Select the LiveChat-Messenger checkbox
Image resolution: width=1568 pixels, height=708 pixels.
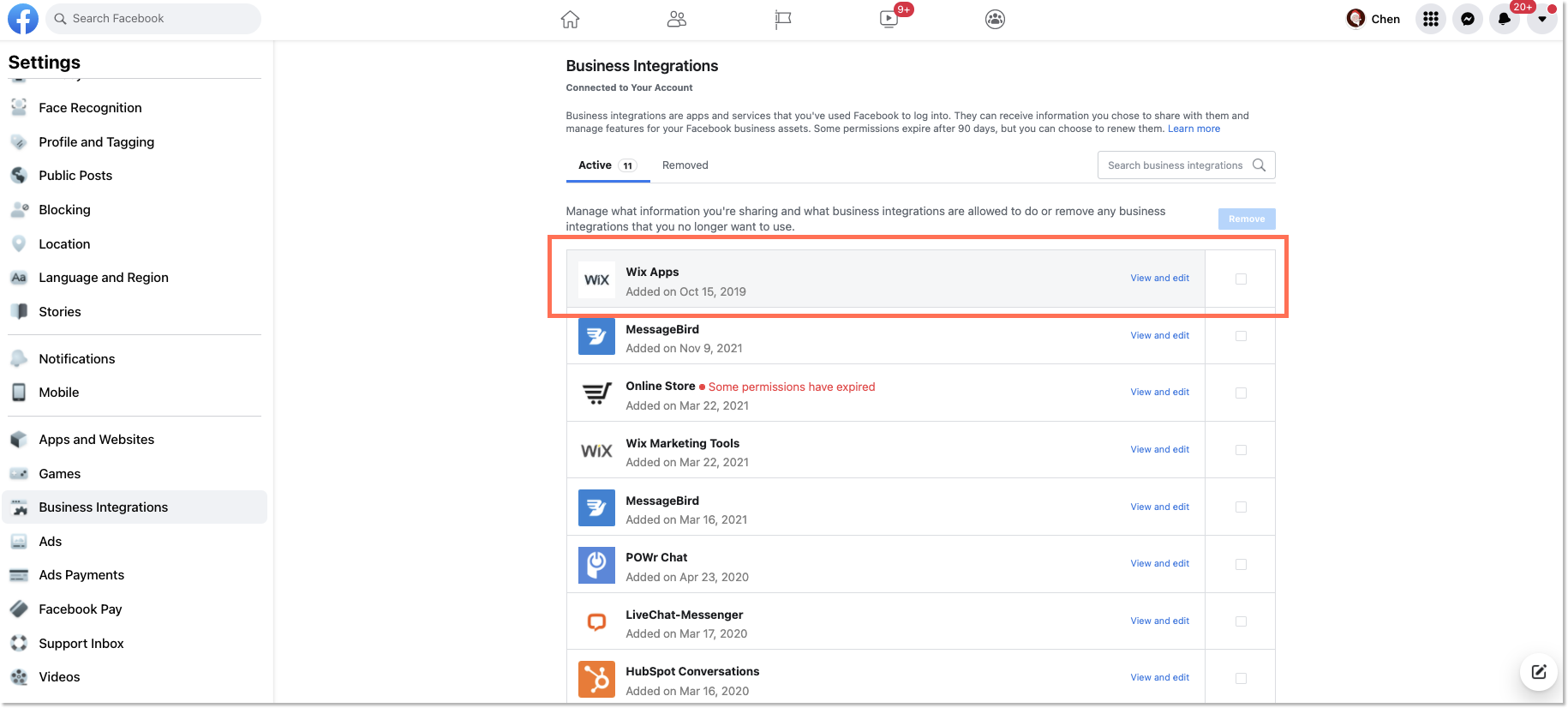click(1241, 621)
